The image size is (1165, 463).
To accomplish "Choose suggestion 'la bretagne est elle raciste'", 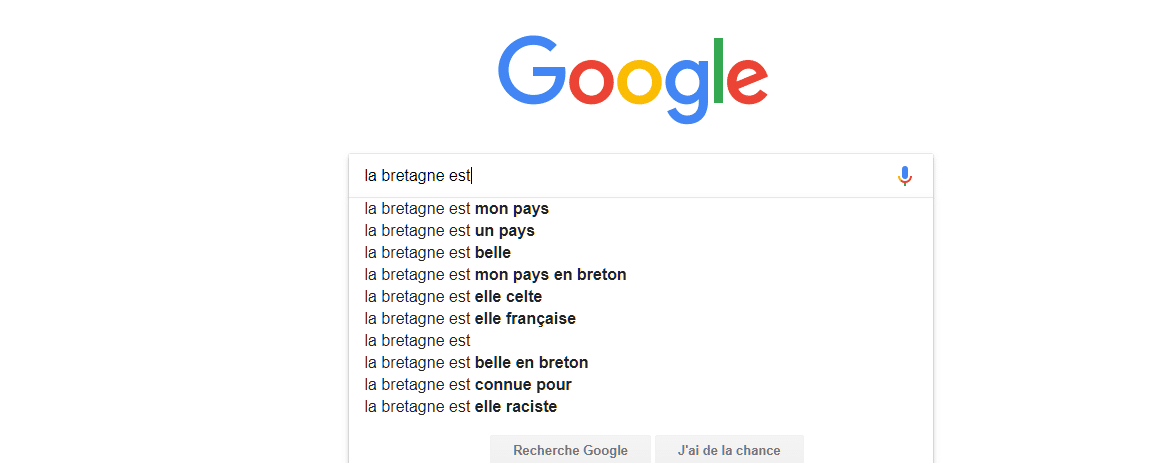I will pyautogui.click(x=640, y=407).
